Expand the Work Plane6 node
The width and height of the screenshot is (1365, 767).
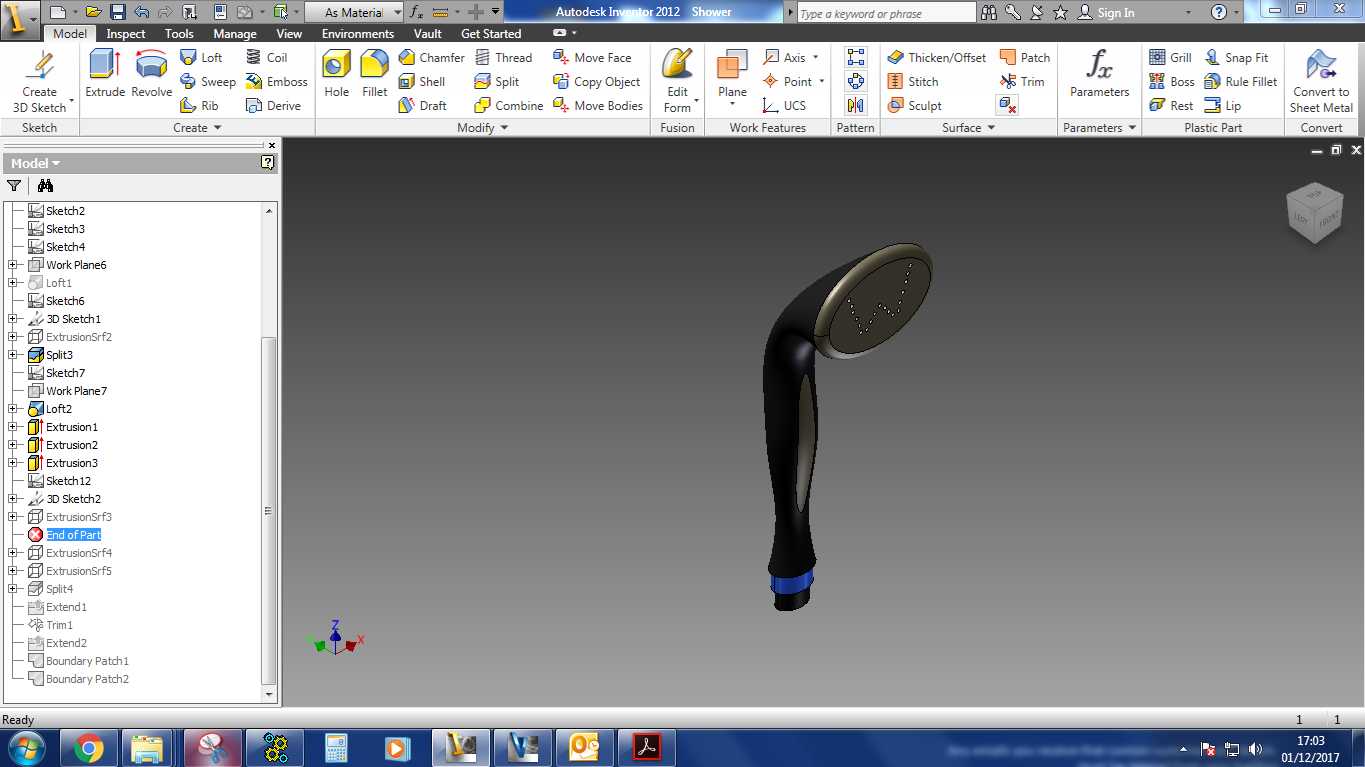point(13,265)
